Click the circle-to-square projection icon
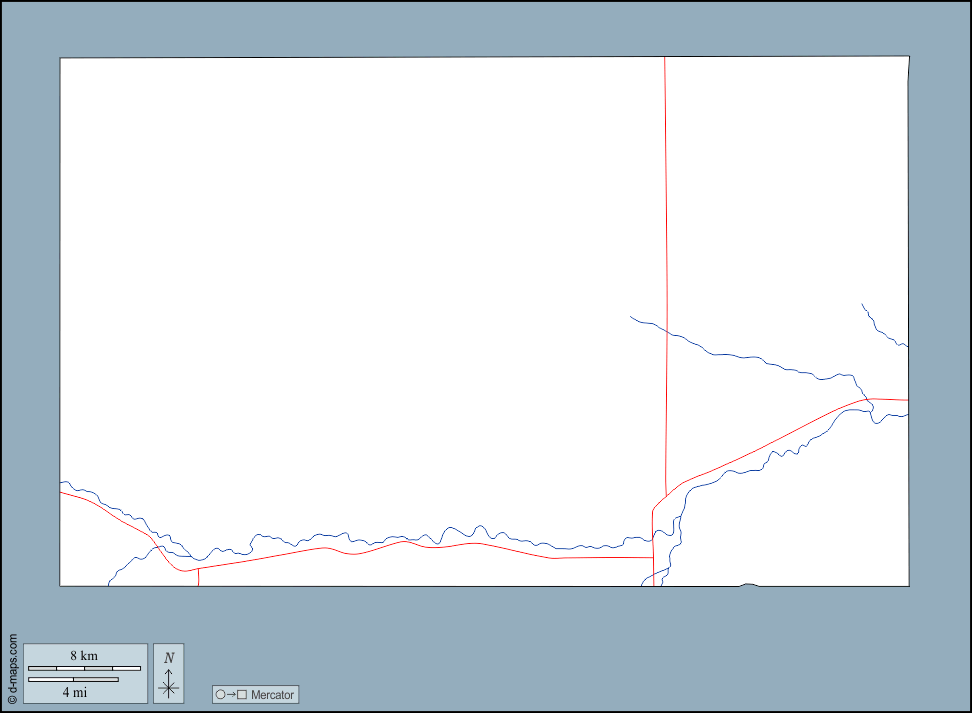This screenshot has height=713, width=972. 231,695
